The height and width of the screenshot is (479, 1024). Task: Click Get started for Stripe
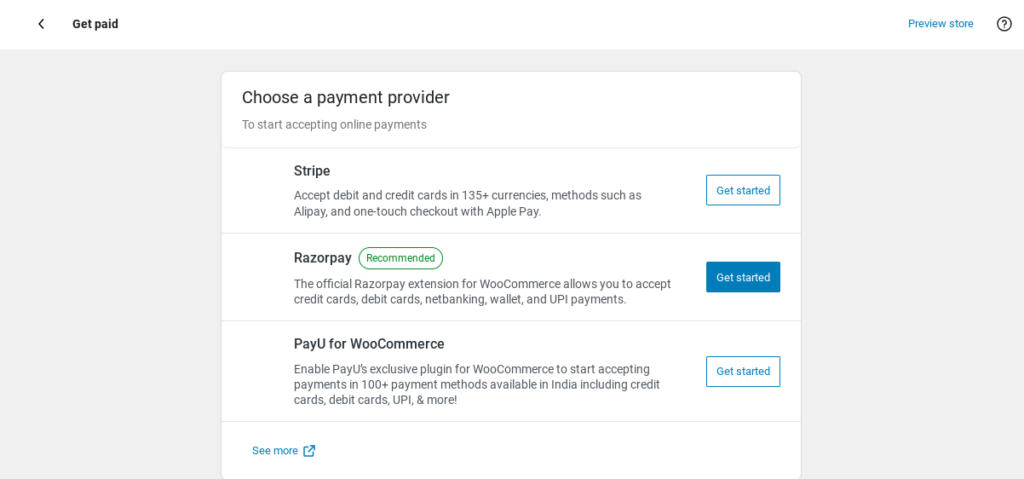[x=743, y=190]
